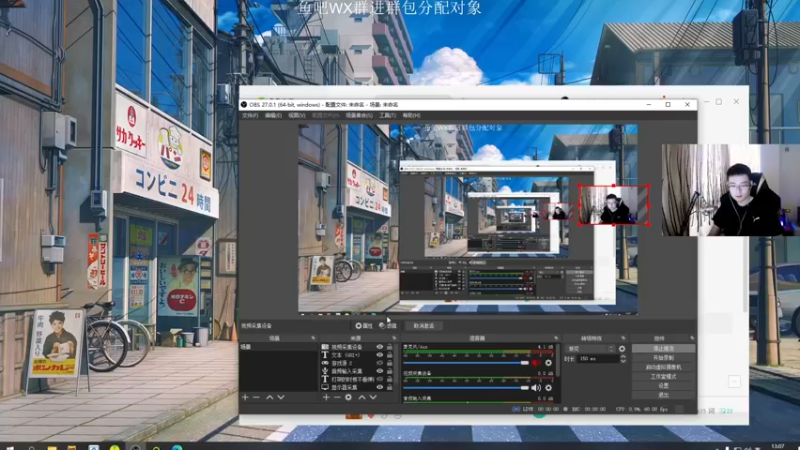This screenshot has height=450, width=800.
Task: Click the back-to-top arrow in background window
Action: 734,381
